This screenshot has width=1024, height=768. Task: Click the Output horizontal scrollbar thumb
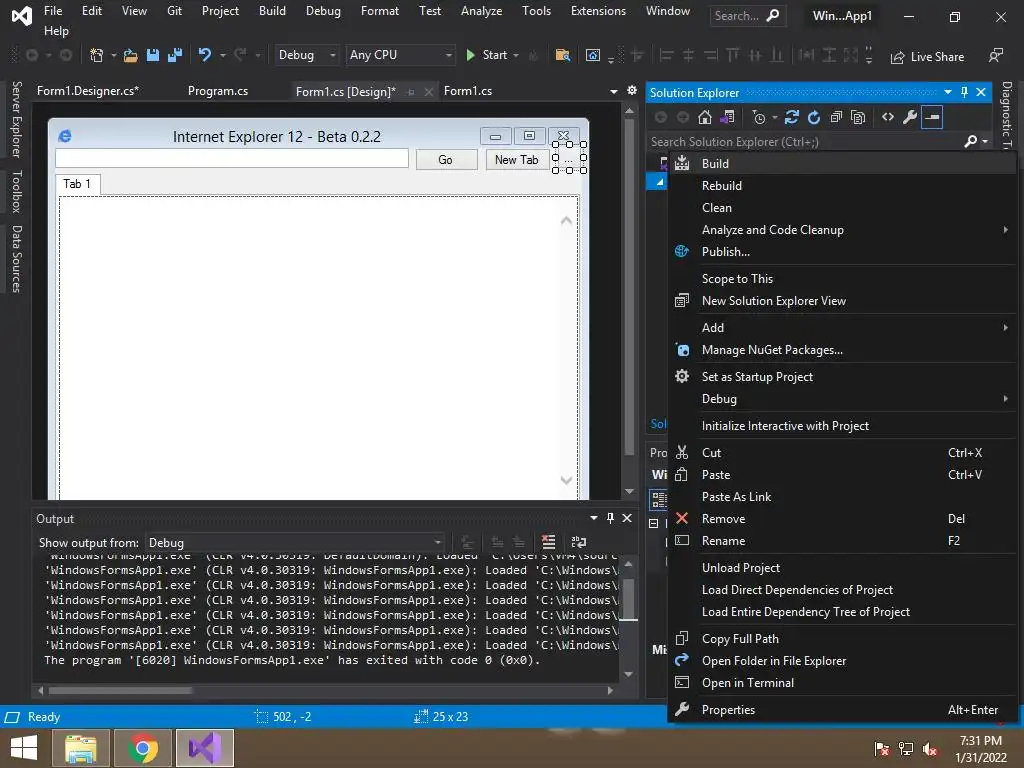120,690
